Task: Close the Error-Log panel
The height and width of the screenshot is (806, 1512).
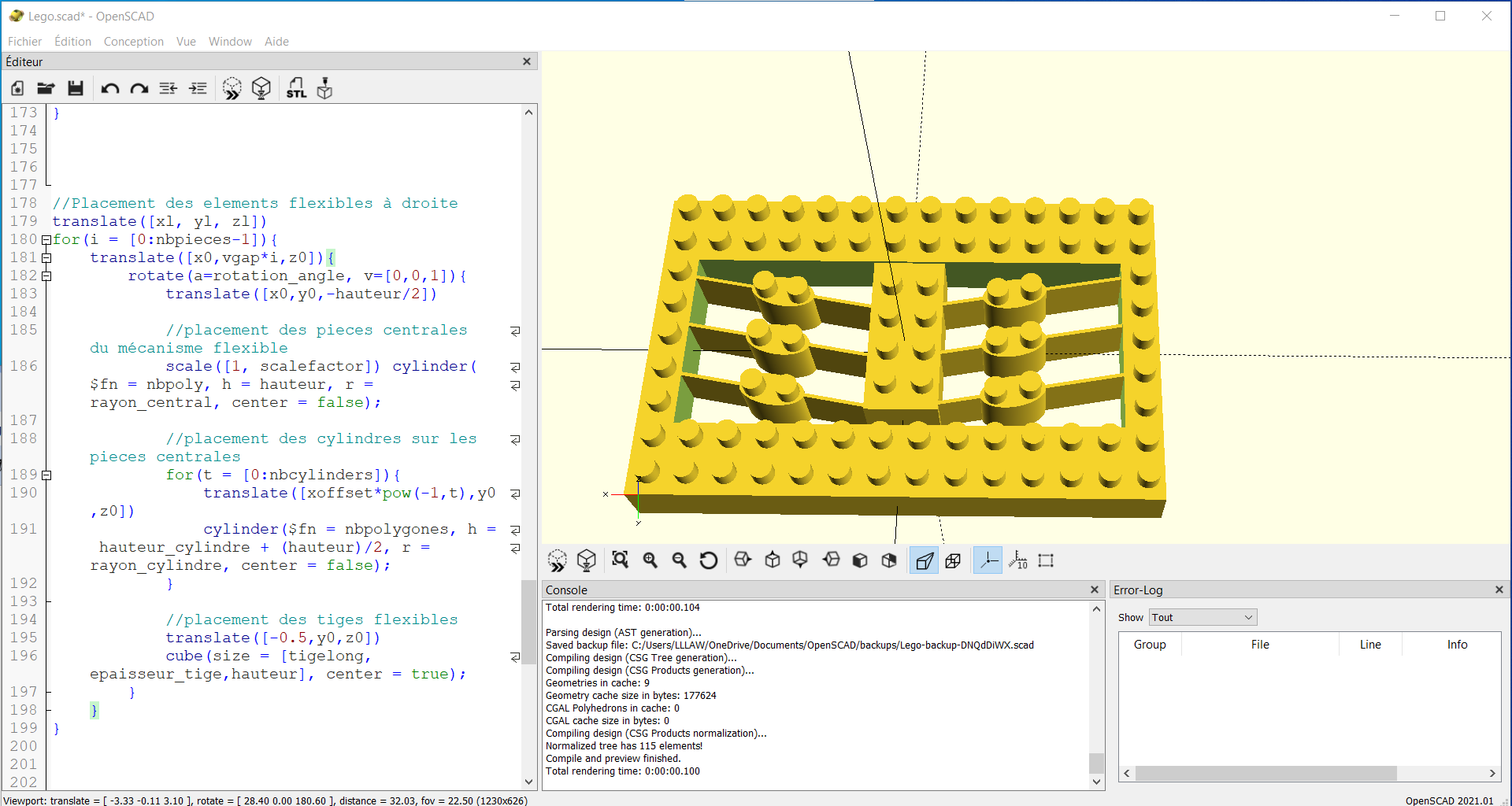Action: point(1499,590)
